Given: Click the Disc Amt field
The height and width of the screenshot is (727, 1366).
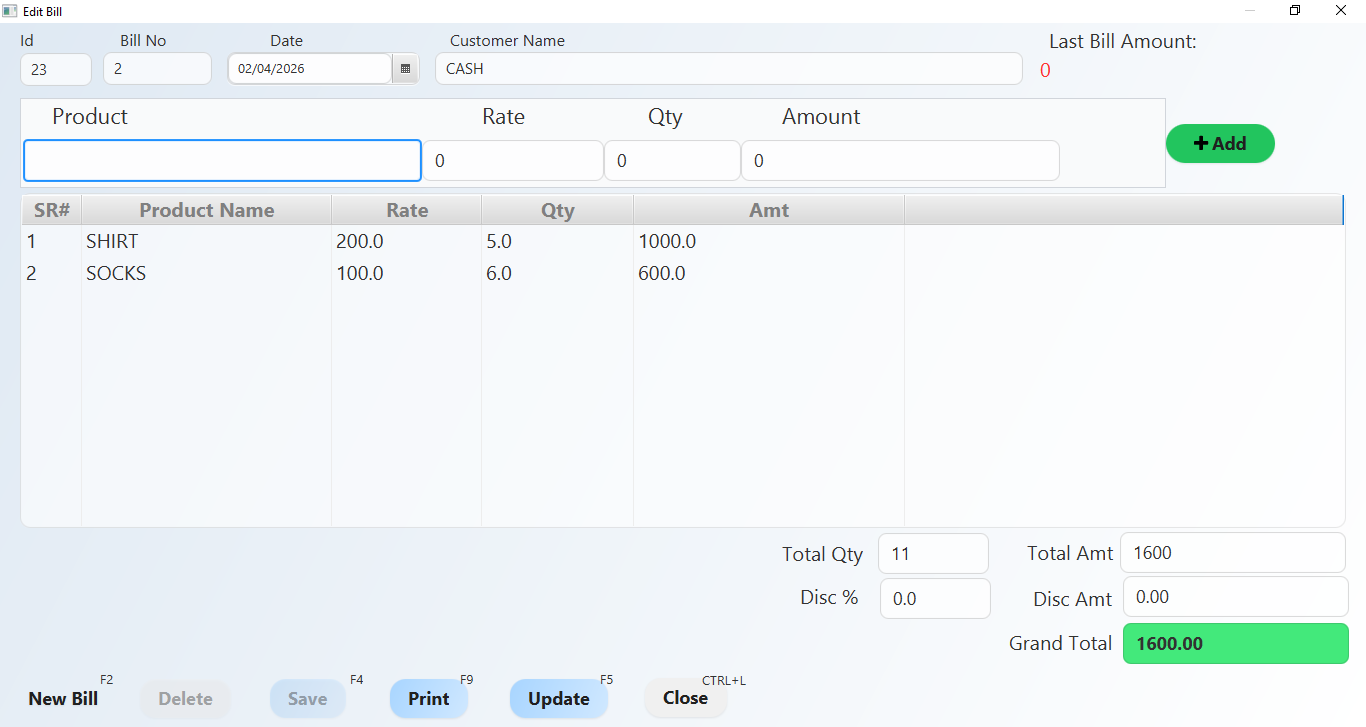Looking at the screenshot, I should point(1235,597).
